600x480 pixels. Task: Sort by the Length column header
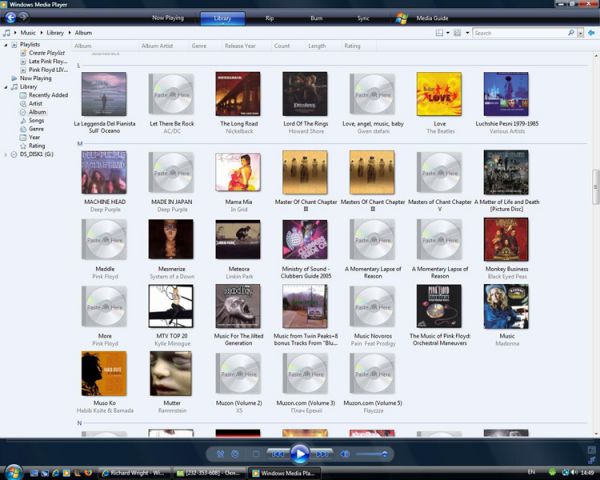317,46
